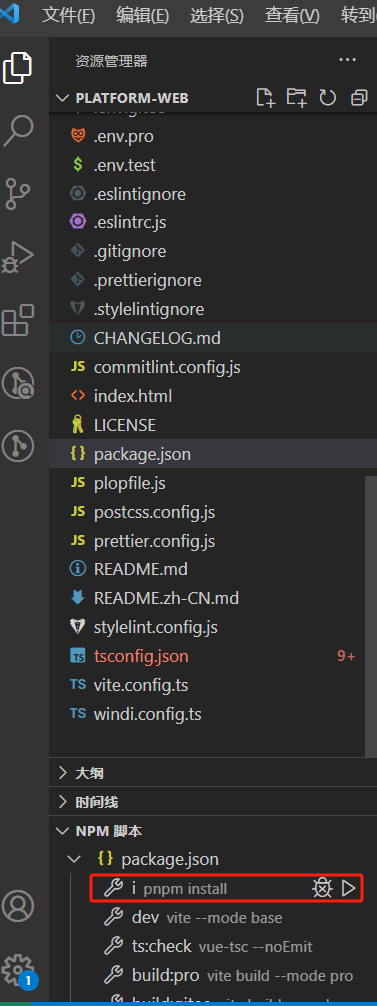
Task: Collapse all folders in explorer
Action: pyautogui.click(x=359, y=98)
